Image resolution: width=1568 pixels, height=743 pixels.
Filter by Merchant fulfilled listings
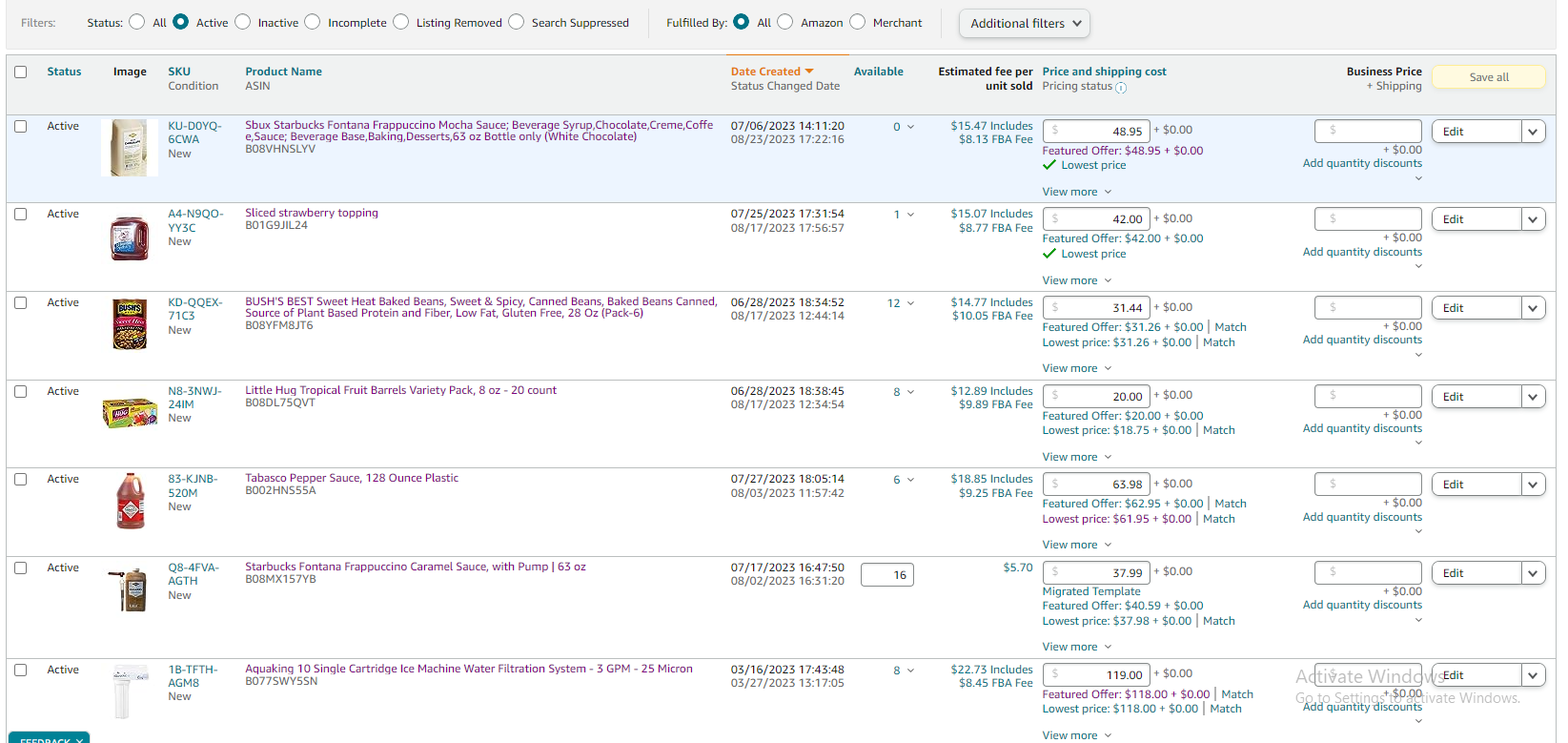pyautogui.click(x=857, y=22)
